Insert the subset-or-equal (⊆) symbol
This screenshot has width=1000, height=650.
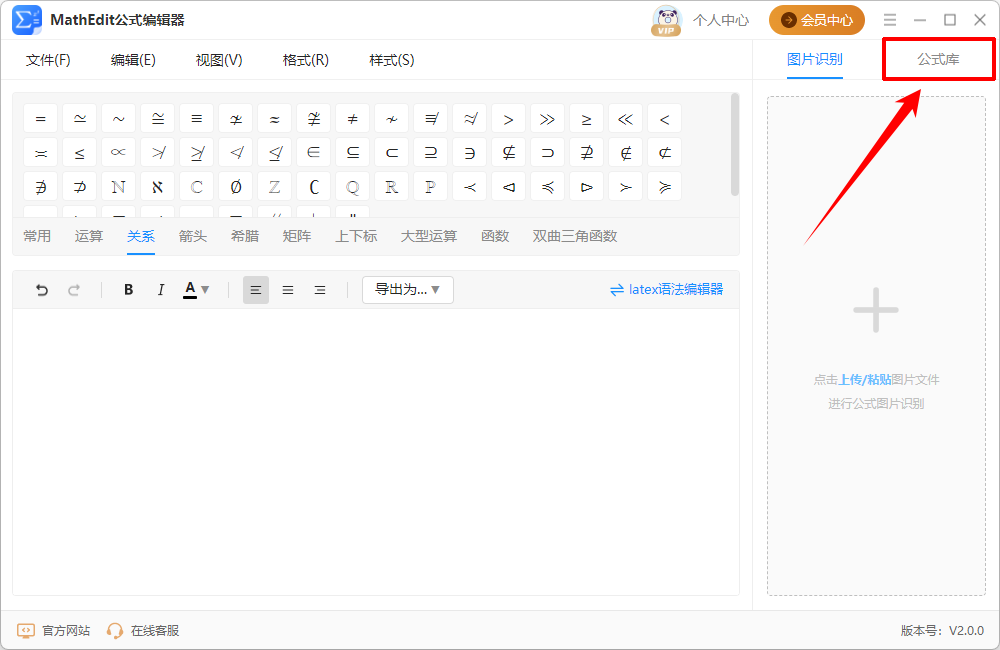pos(352,153)
